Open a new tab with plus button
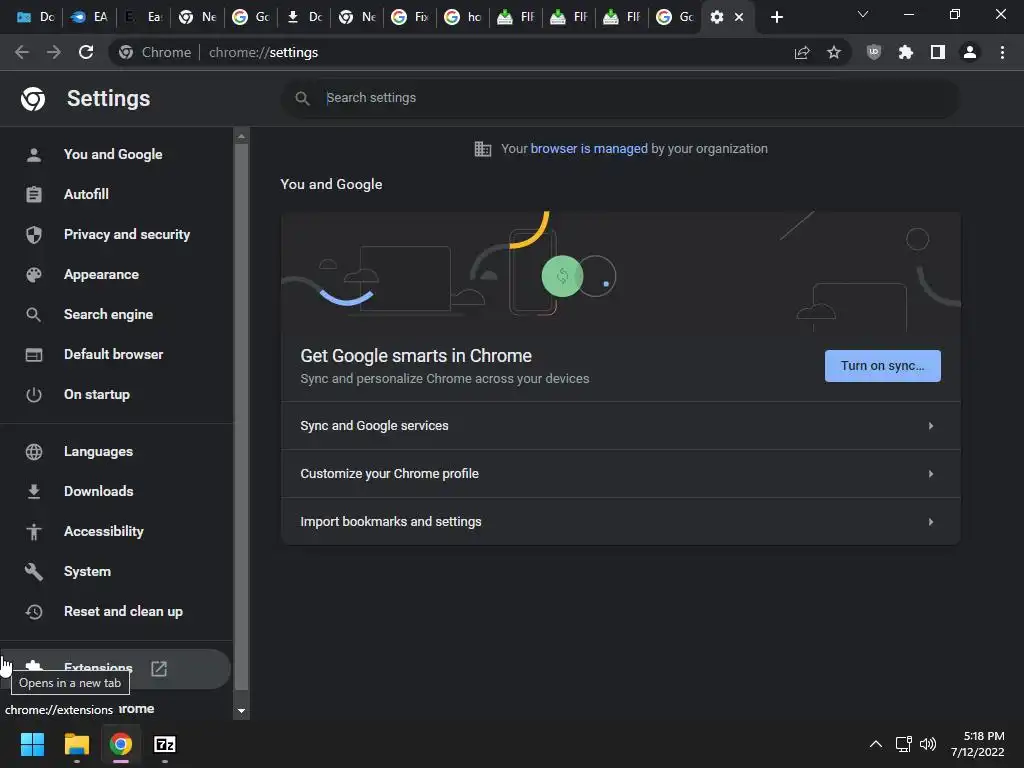Screen dimensions: 1024x768 [776, 17]
